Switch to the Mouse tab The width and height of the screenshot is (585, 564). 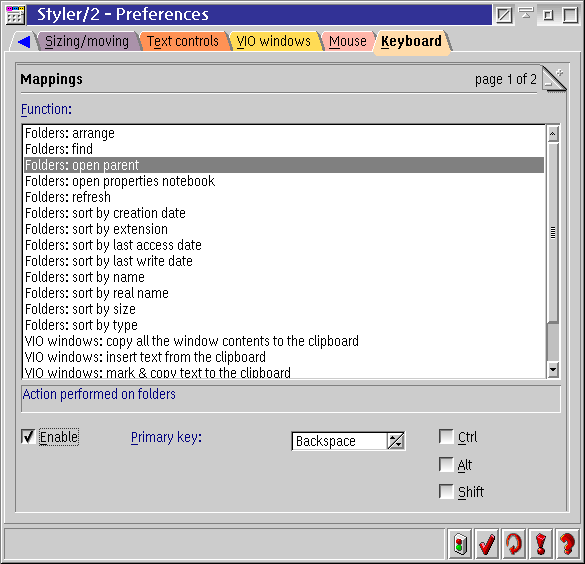[x=348, y=41]
